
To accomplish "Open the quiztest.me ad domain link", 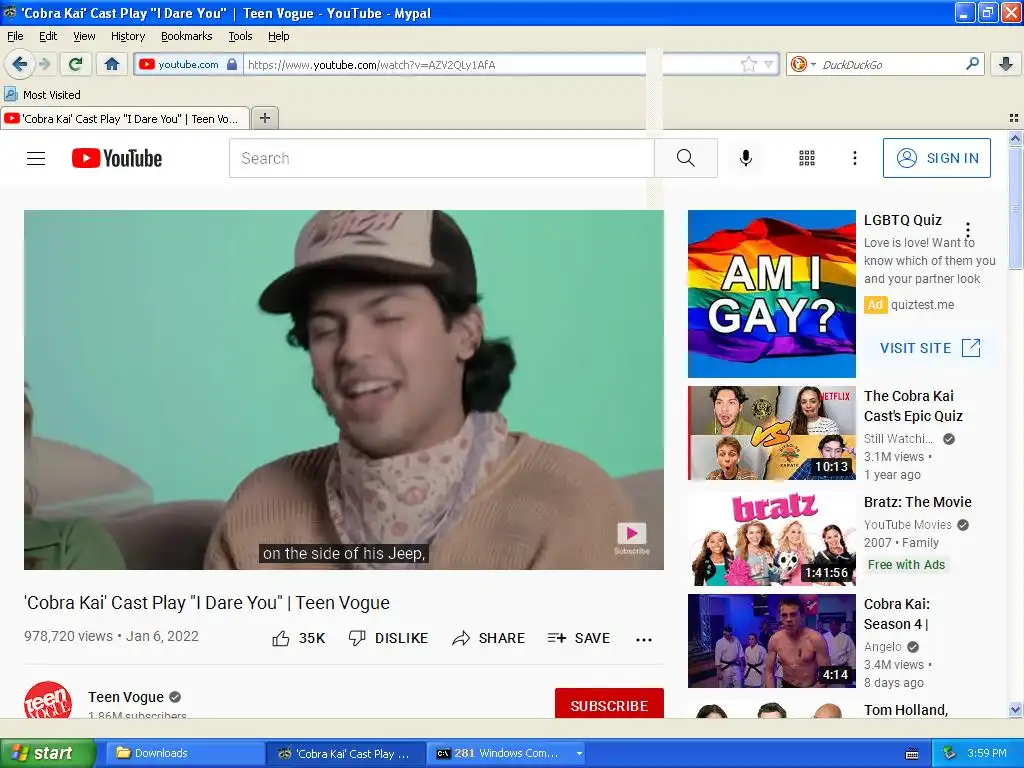I will click(x=922, y=305).
